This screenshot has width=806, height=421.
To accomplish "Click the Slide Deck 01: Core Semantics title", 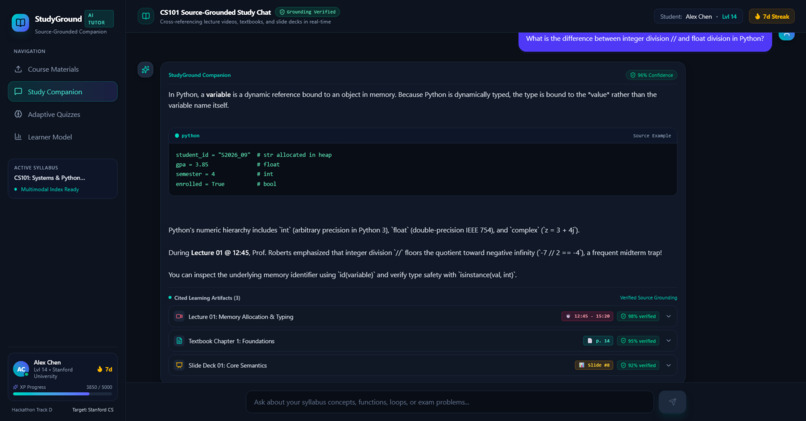I will pyautogui.click(x=227, y=365).
